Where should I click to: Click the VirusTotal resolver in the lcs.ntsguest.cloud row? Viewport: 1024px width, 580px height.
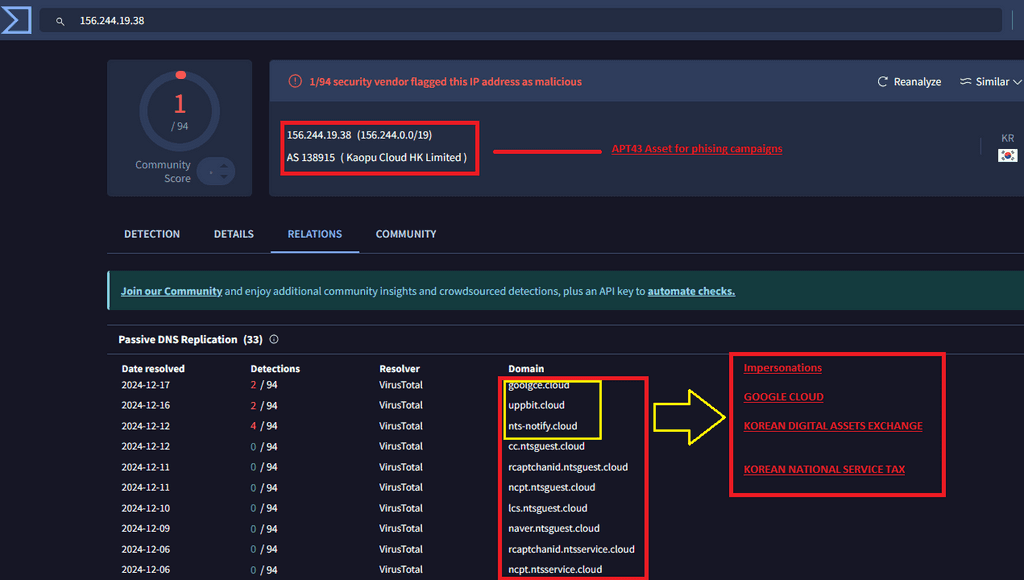pos(401,508)
